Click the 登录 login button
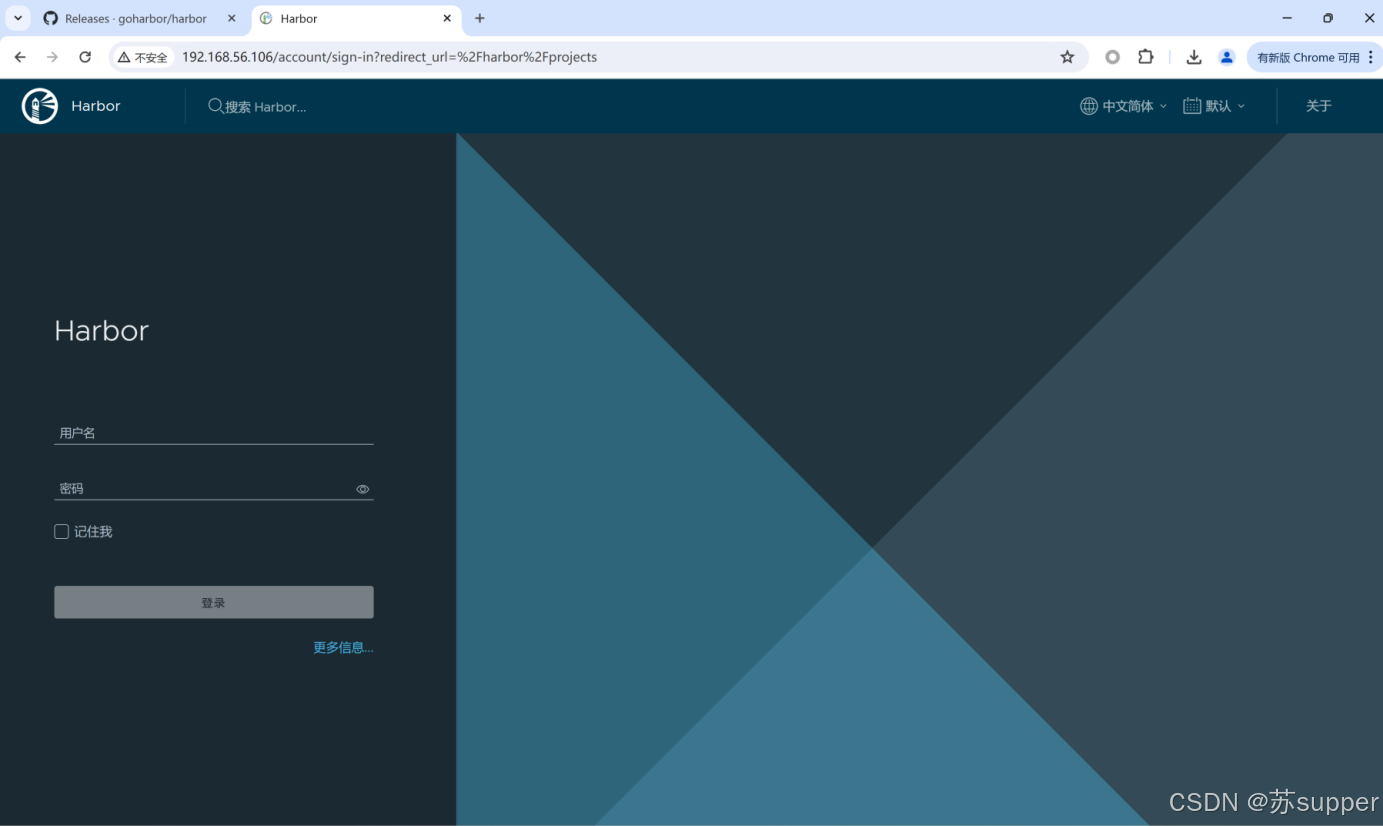The height and width of the screenshot is (826, 1383). click(x=214, y=602)
